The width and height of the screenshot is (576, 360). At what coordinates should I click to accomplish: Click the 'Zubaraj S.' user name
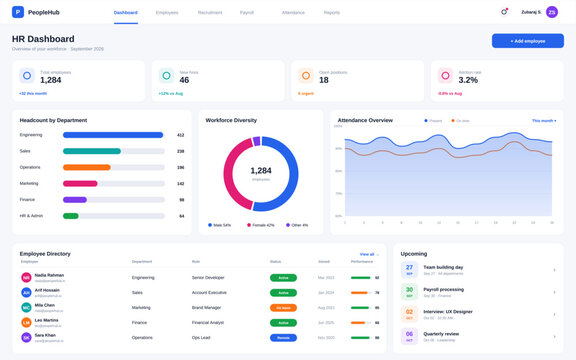[x=531, y=12]
